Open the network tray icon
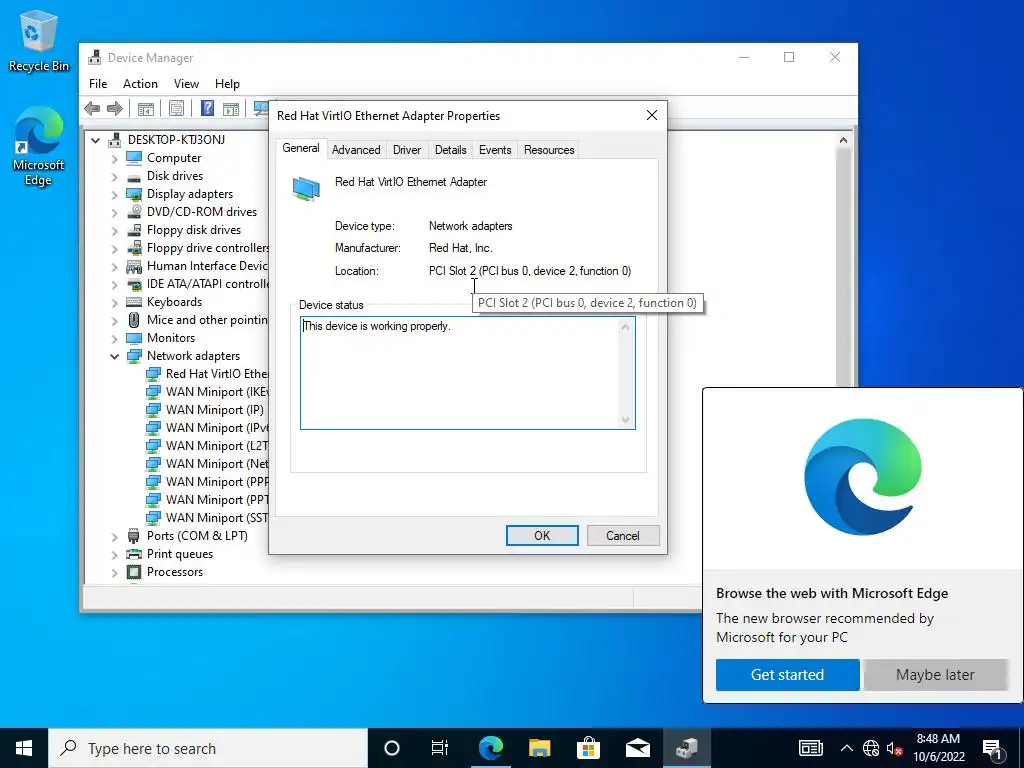 tap(871, 748)
